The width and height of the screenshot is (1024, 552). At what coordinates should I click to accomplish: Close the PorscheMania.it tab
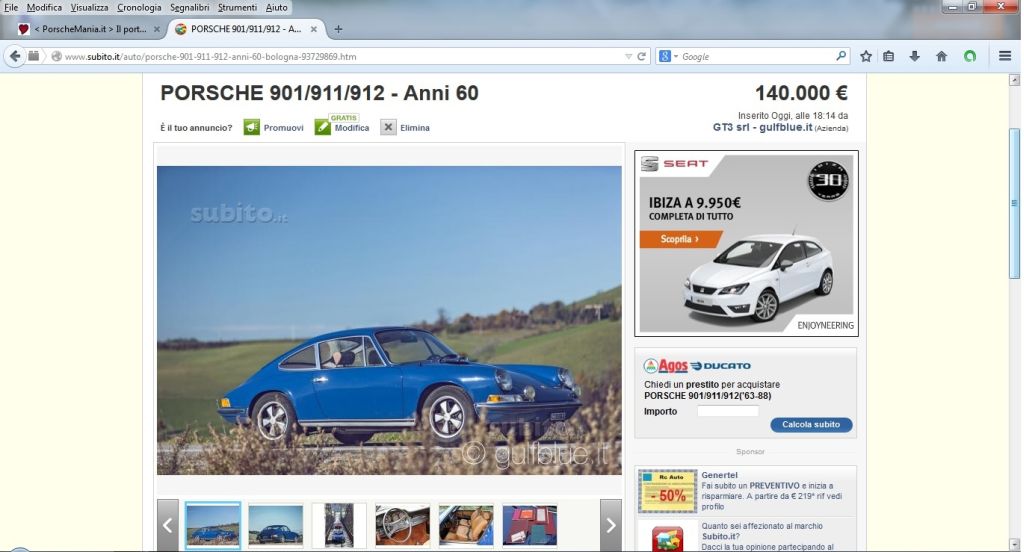point(157,29)
